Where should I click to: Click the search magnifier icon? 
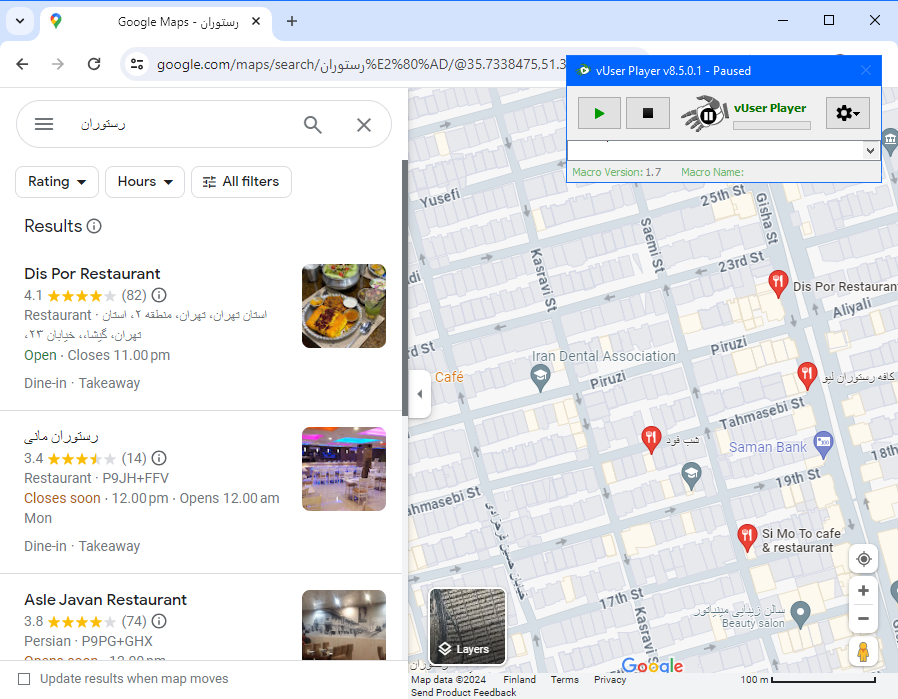tap(313, 124)
